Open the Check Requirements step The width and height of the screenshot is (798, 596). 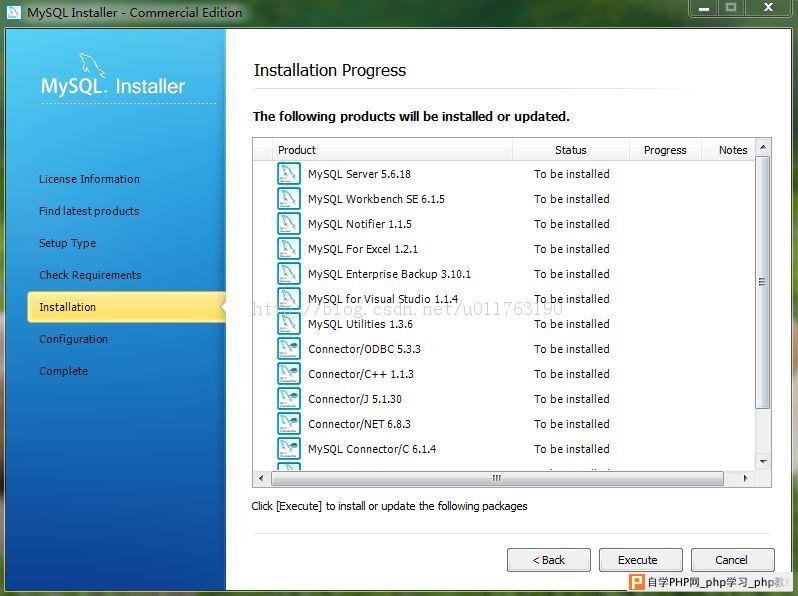pos(90,275)
